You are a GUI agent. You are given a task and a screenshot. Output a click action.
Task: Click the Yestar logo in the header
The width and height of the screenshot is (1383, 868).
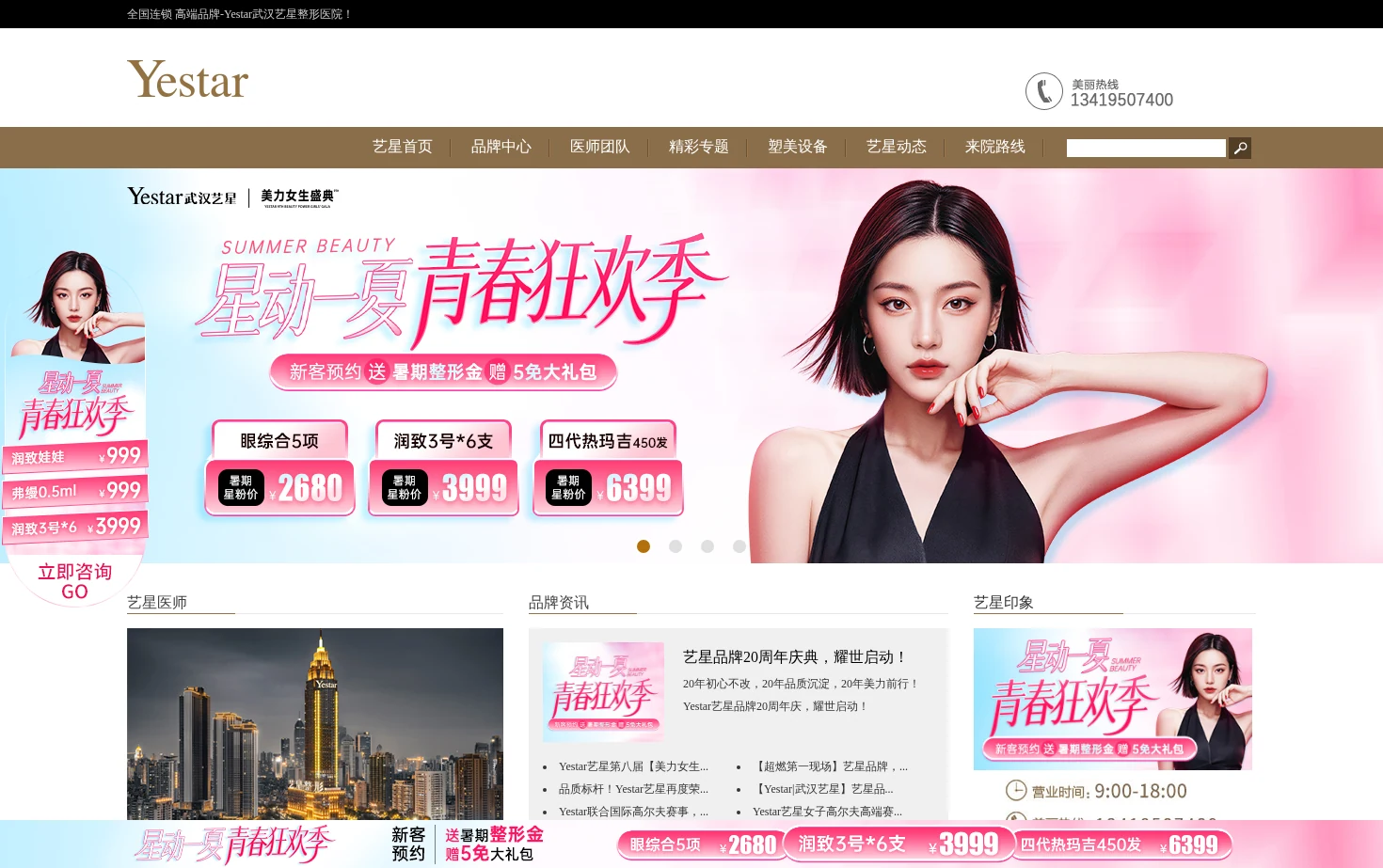pos(188,80)
